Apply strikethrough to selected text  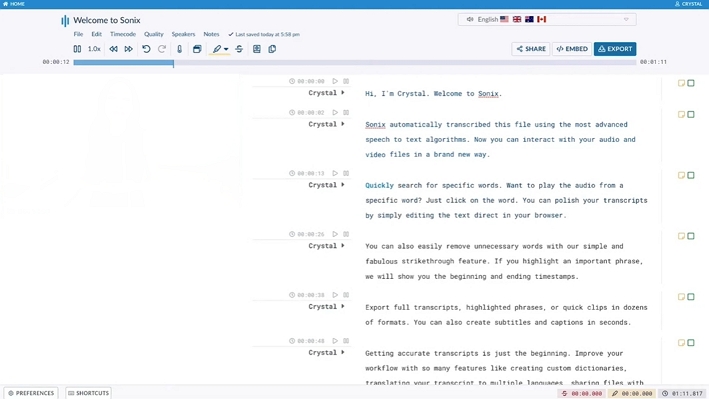coord(239,49)
